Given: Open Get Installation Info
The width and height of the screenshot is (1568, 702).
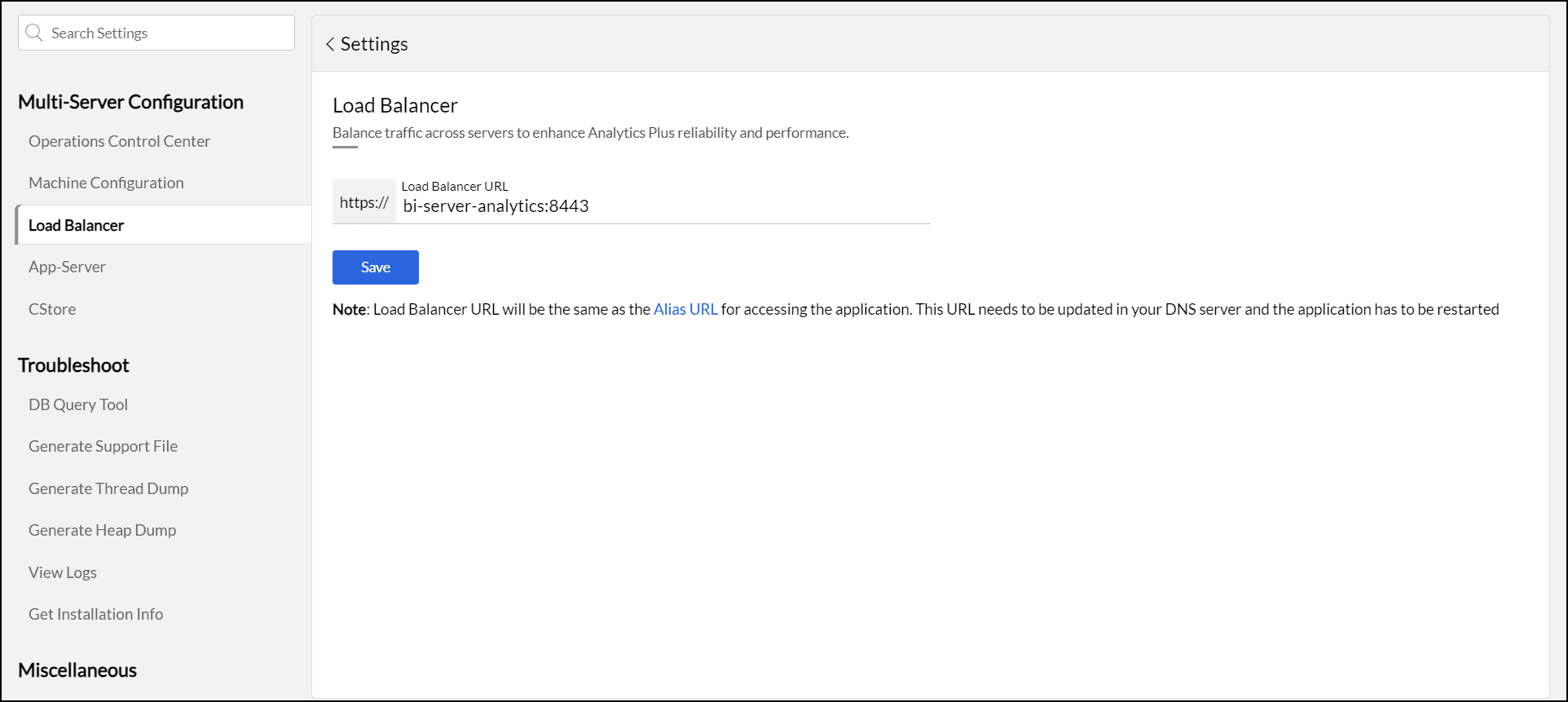Looking at the screenshot, I should pyautogui.click(x=95, y=614).
